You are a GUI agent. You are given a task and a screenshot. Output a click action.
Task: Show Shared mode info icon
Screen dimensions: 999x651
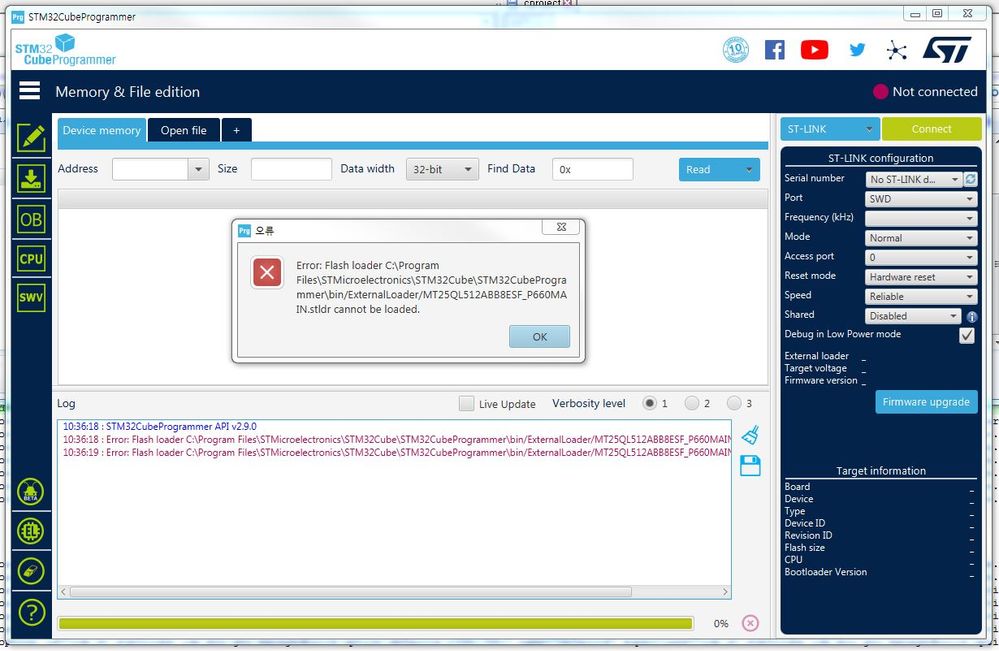tap(972, 316)
